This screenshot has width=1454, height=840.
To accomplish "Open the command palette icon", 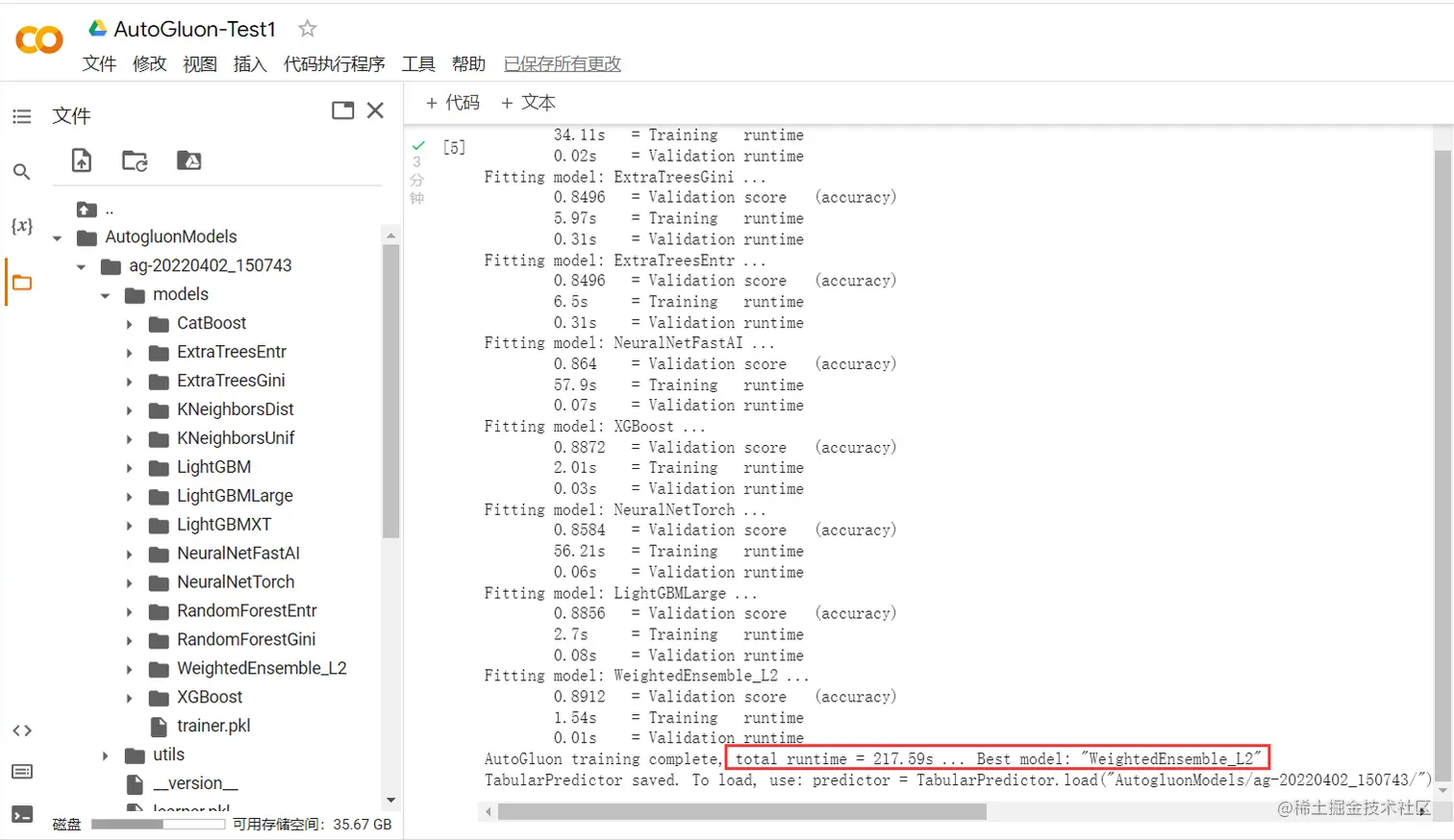I will pyautogui.click(x=21, y=772).
